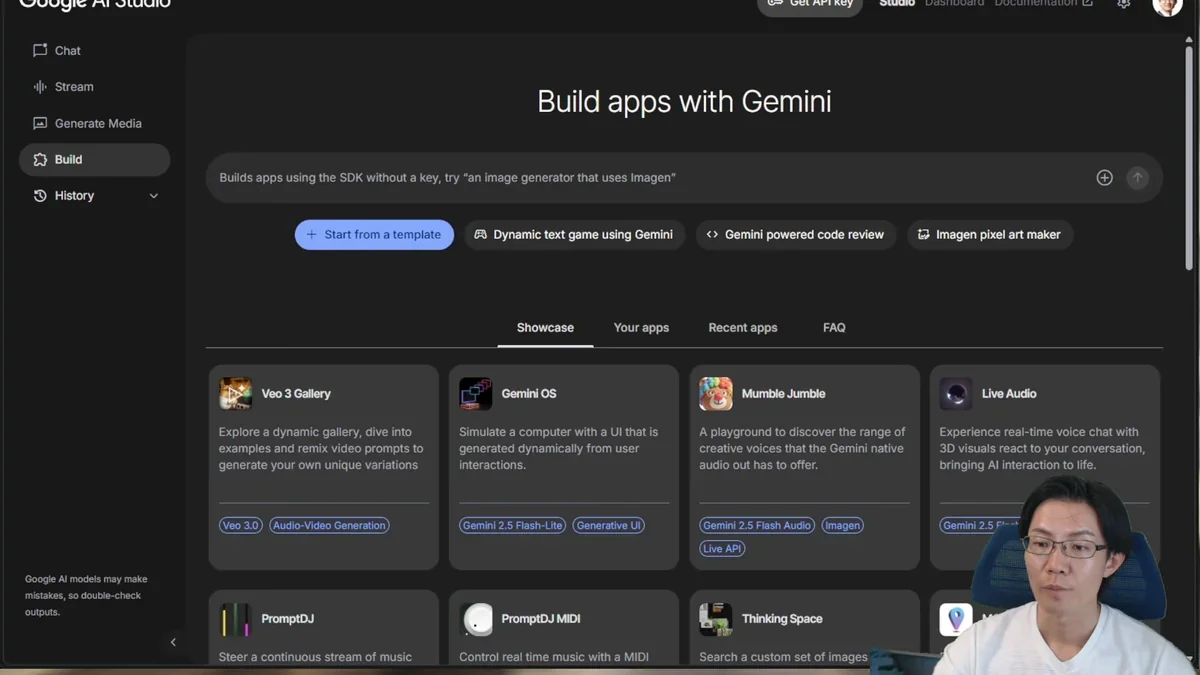Open the Gemini OS title
Screen dimensions: 1200x675
[529, 394]
